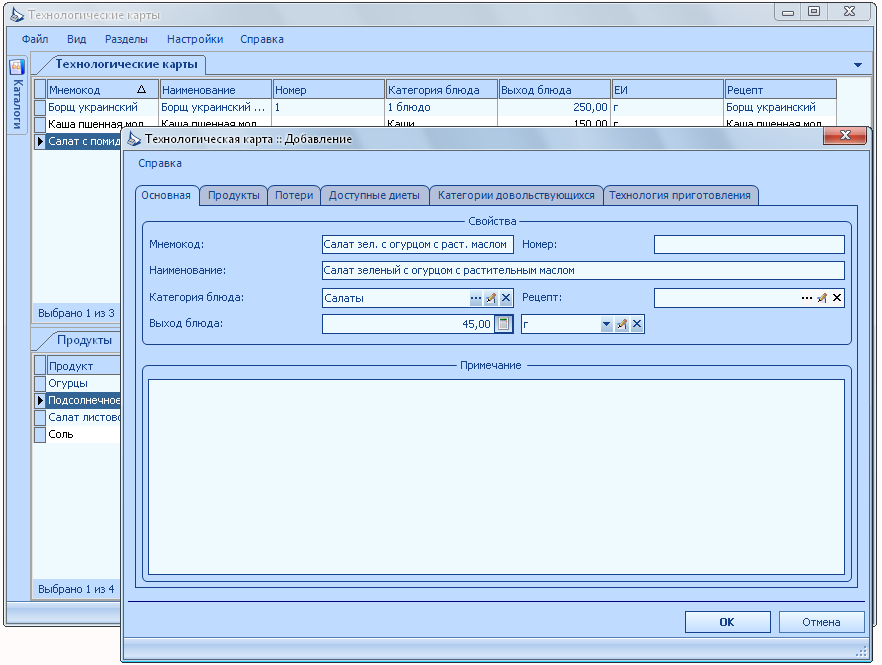This screenshot has height=665, width=882.
Task: Open tab list dropdown arrow in main window
Action: 858,65
